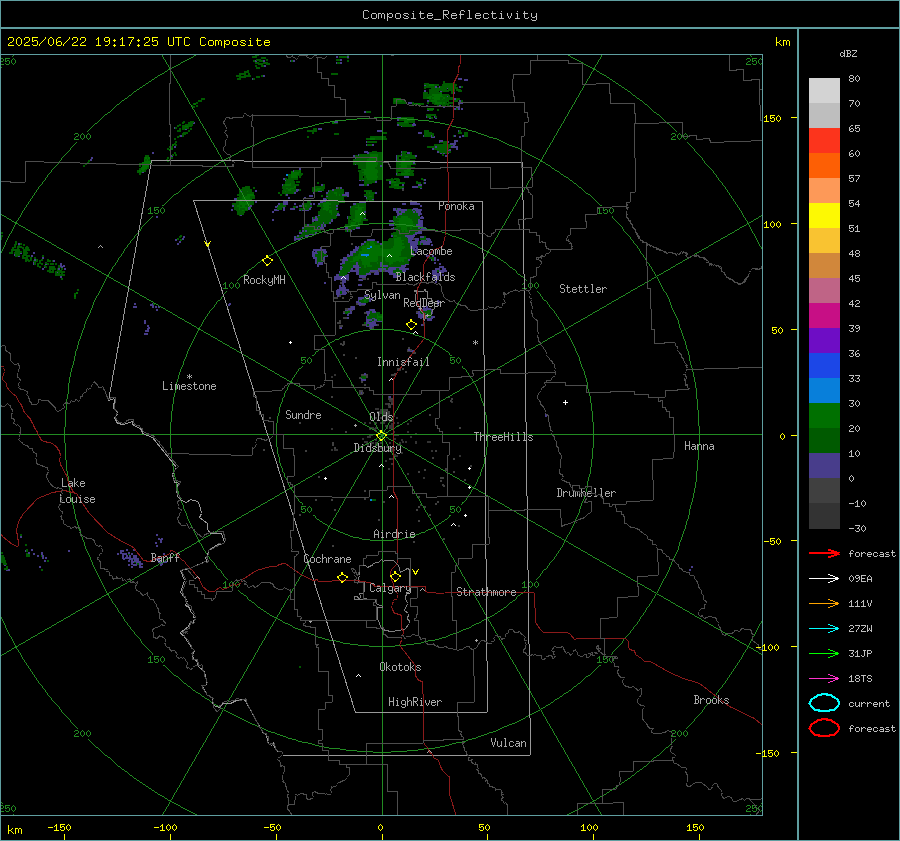Click the Sundre city label

point(303,414)
